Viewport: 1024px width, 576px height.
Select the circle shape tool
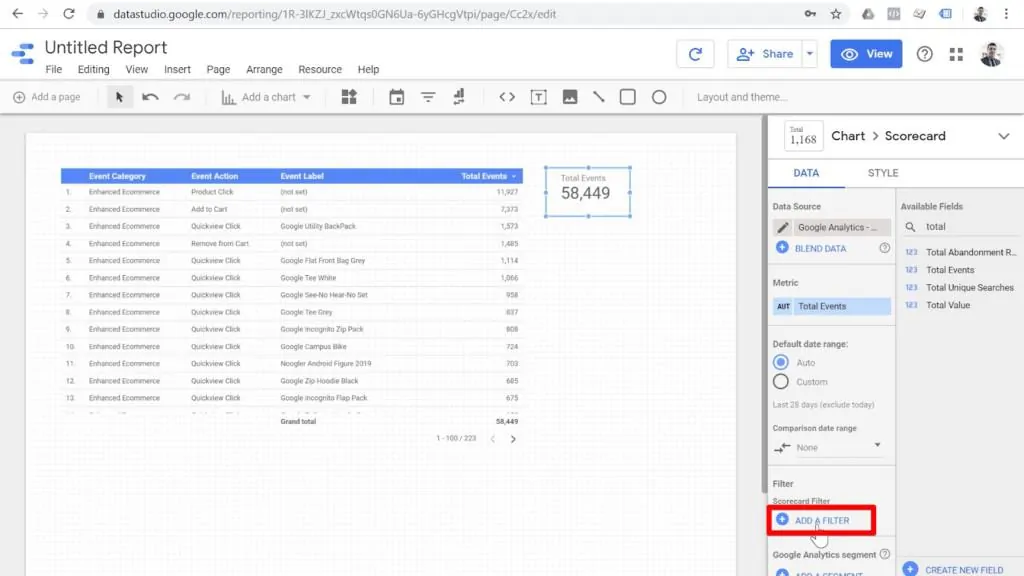659,97
